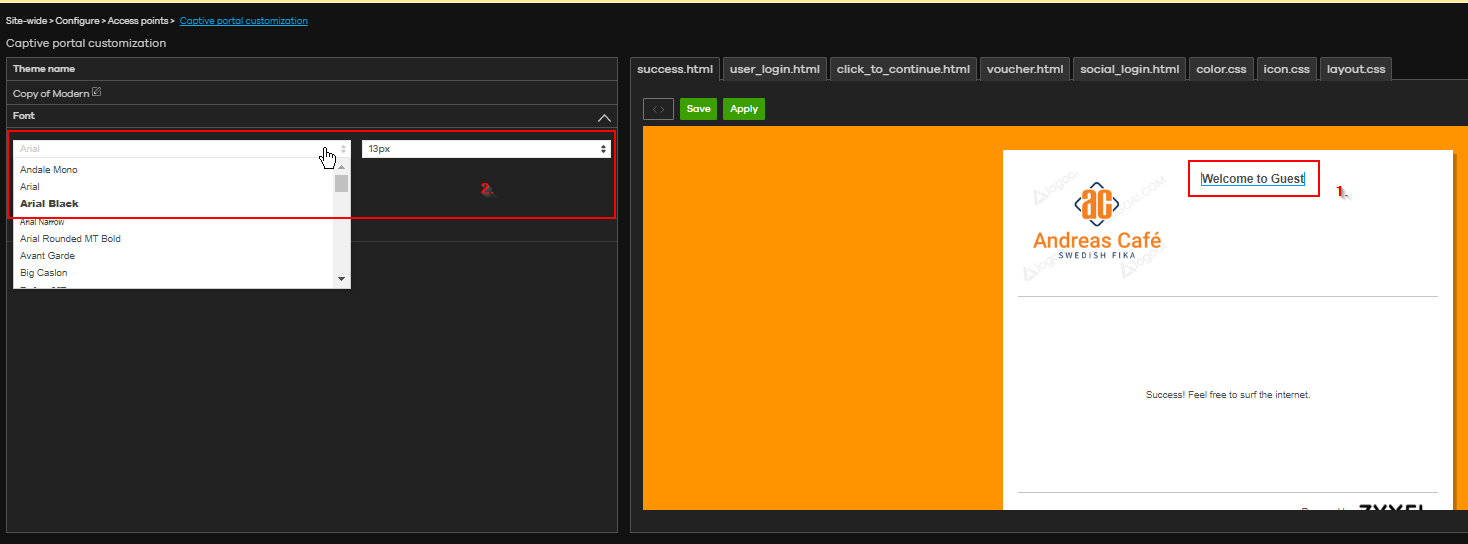
Task: Select Andale Mono from font list
Action: 49,170
